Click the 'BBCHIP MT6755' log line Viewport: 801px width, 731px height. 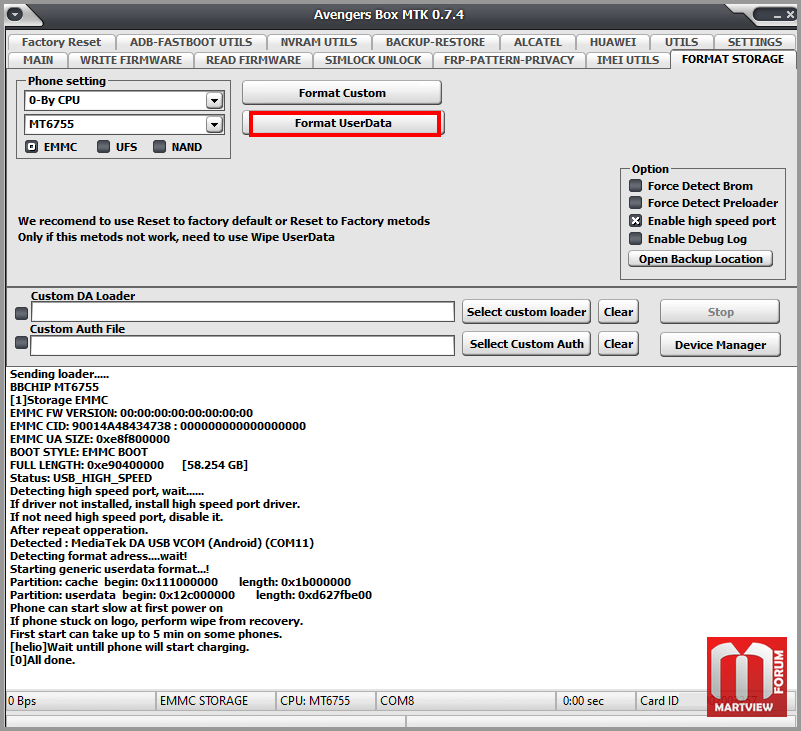(x=54, y=387)
